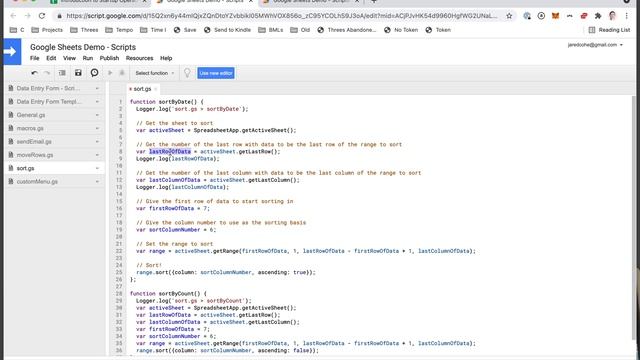The image size is (640, 360).
Task: Save the script with the disk icon
Action: 78,73
